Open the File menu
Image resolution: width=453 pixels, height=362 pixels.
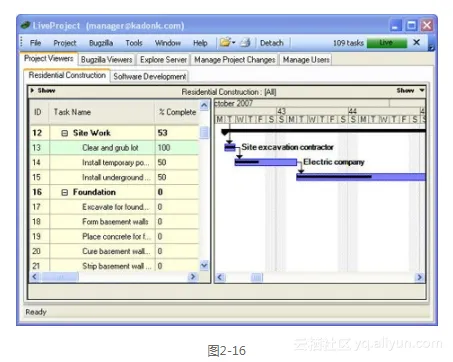[35, 43]
